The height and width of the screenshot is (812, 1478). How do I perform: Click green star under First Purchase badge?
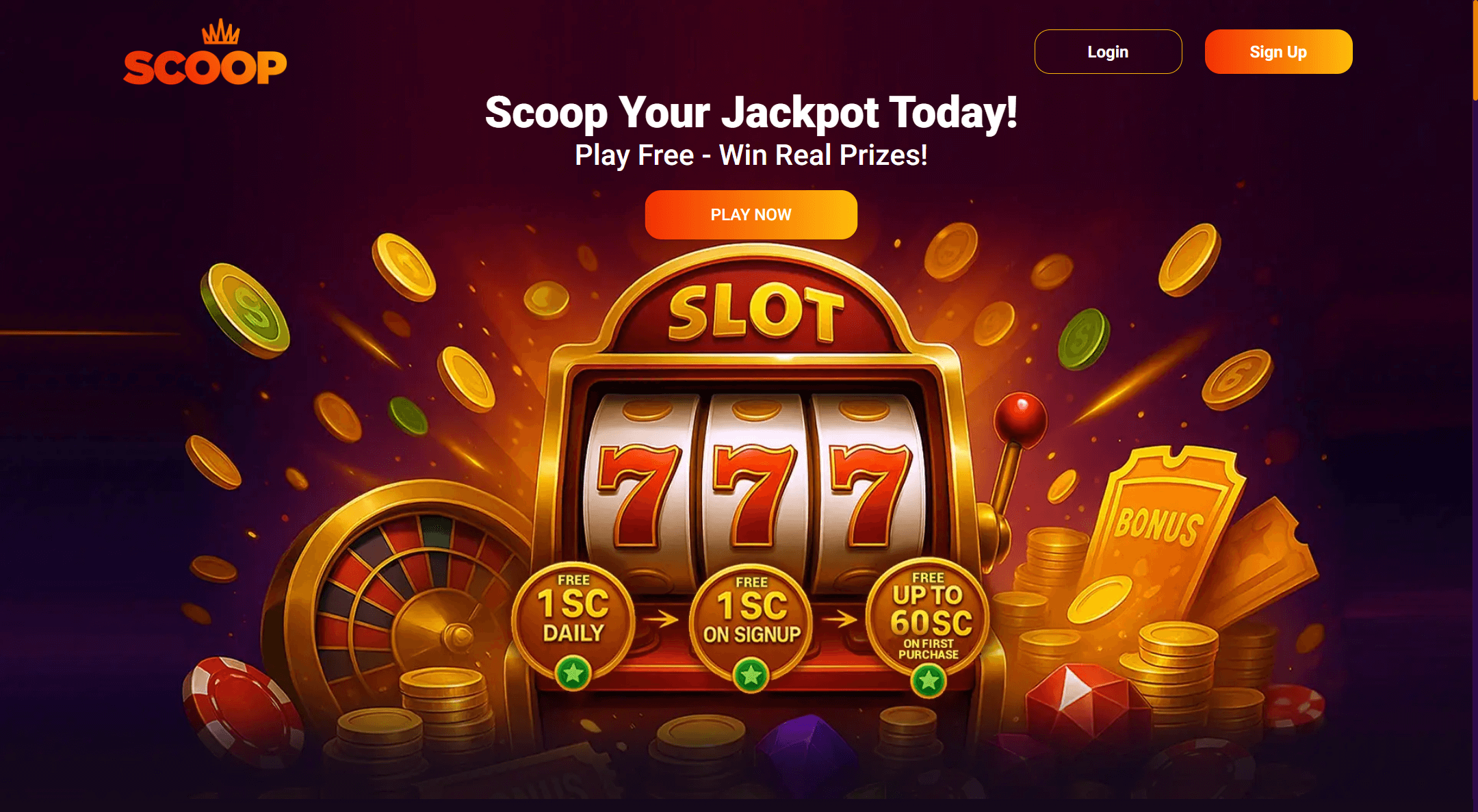(929, 680)
